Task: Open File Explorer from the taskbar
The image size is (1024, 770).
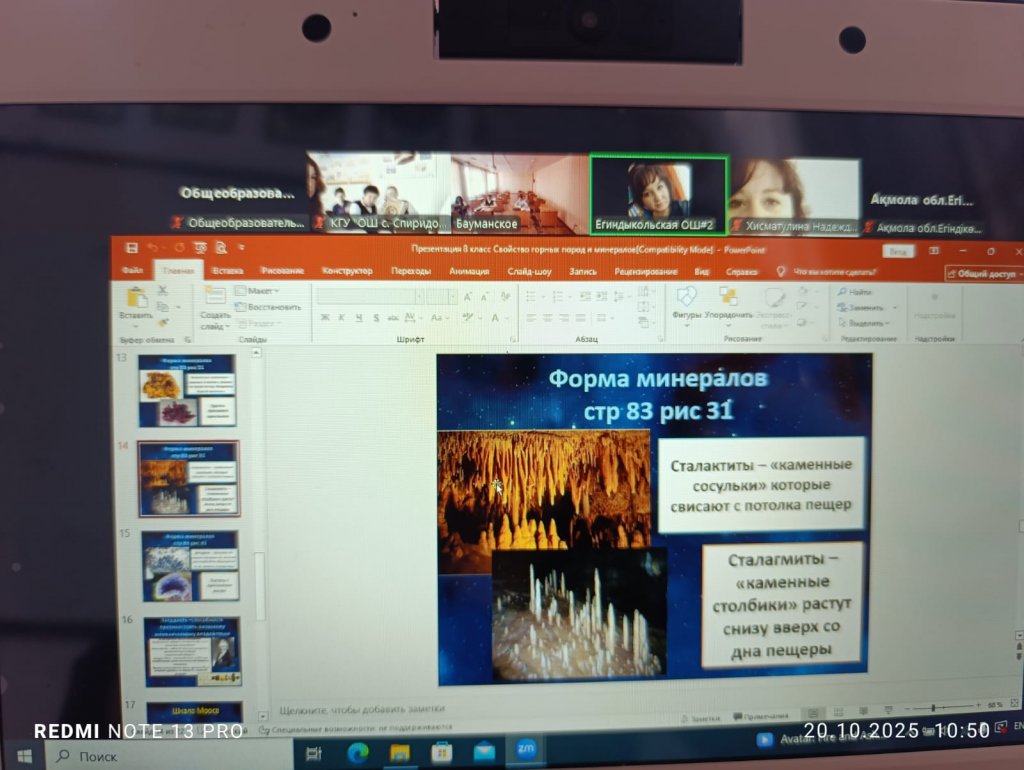Action: tap(400, 751)
